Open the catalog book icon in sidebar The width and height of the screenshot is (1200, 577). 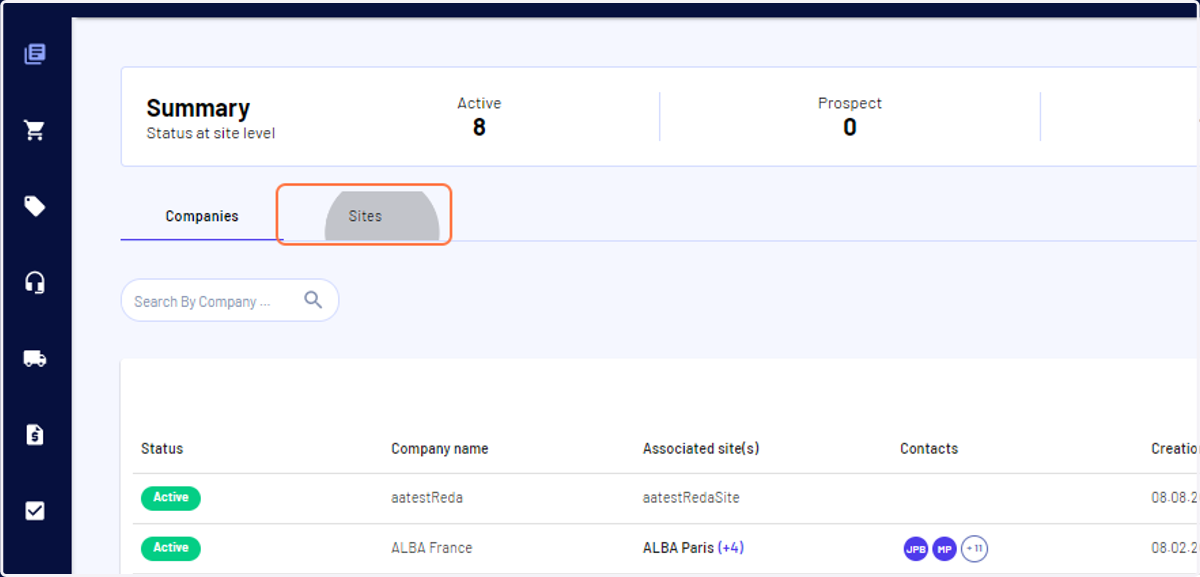[x=35, y=54]
